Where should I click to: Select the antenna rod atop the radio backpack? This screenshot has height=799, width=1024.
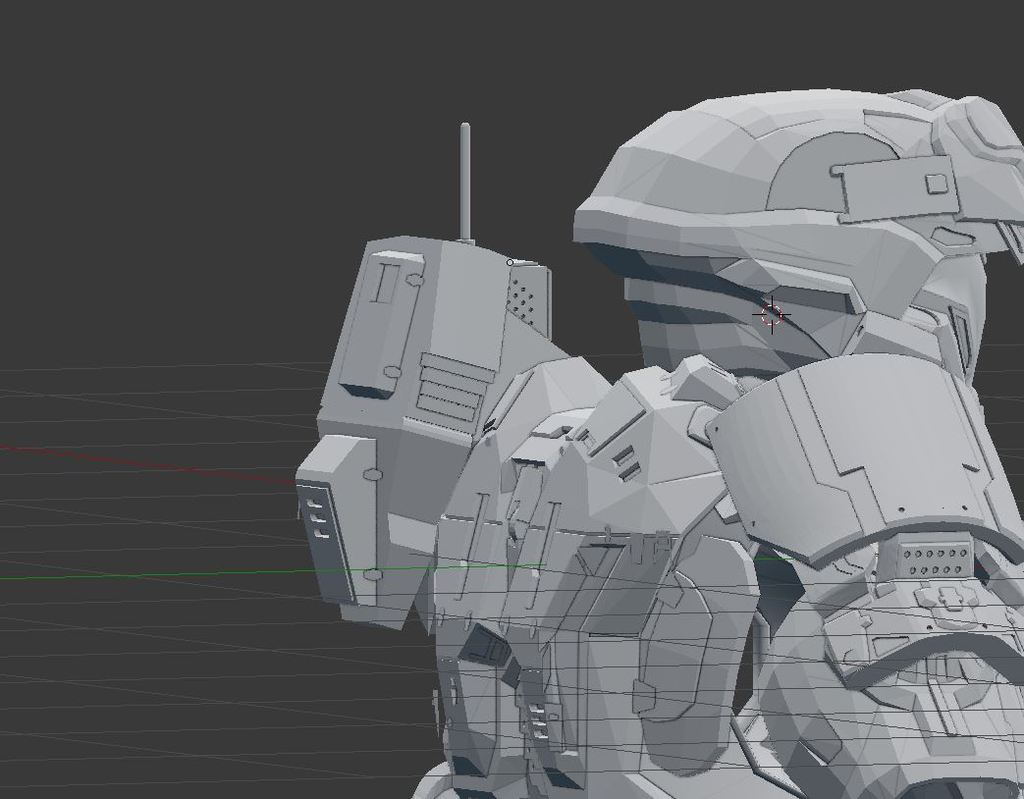[465, 182]
